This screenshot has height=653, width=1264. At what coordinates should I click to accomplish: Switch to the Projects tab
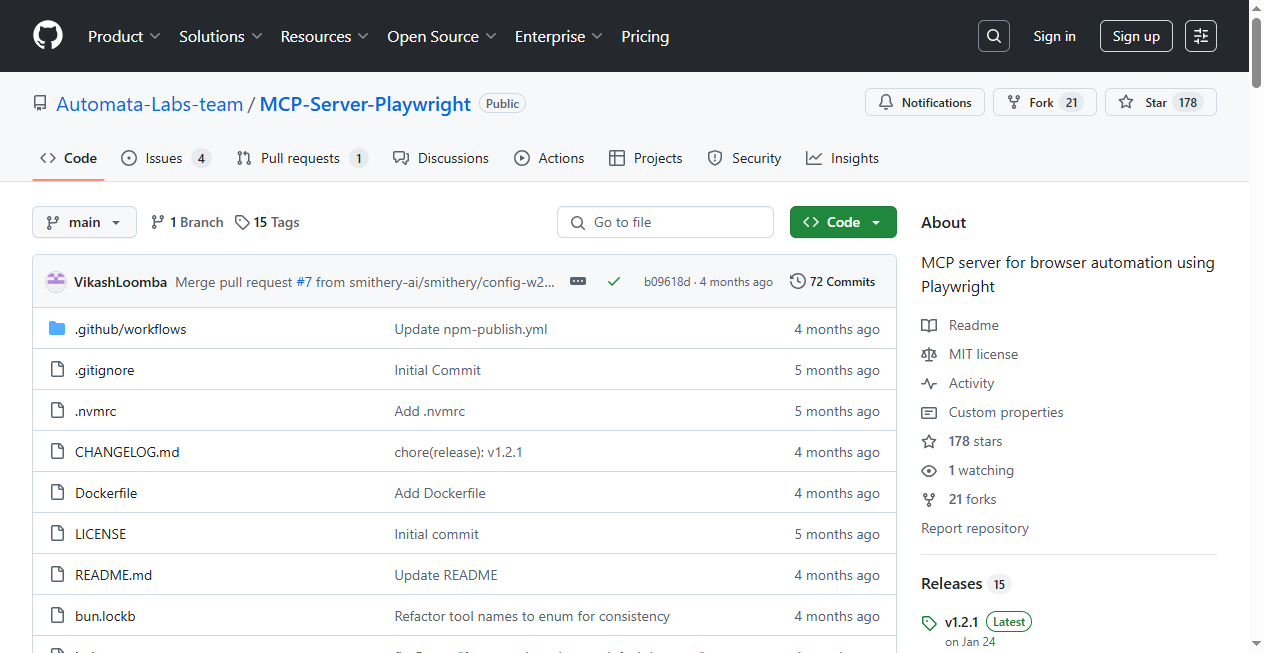pos(645,158)
